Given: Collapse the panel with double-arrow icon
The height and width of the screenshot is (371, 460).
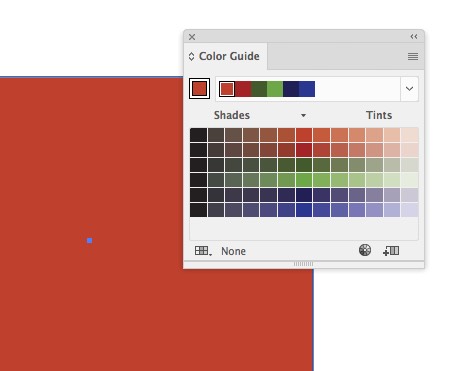Looking at the screenshot, I should tap(414, 36).
